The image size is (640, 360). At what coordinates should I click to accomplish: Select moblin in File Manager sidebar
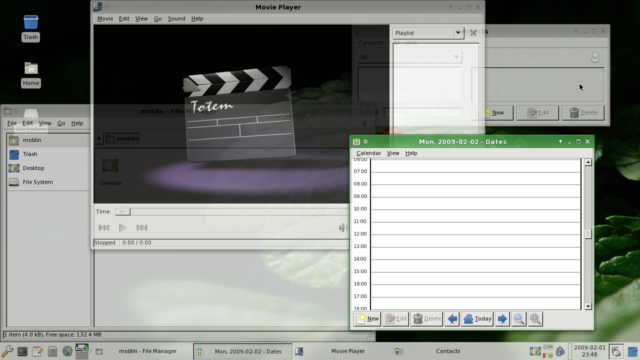click(48, 140)
